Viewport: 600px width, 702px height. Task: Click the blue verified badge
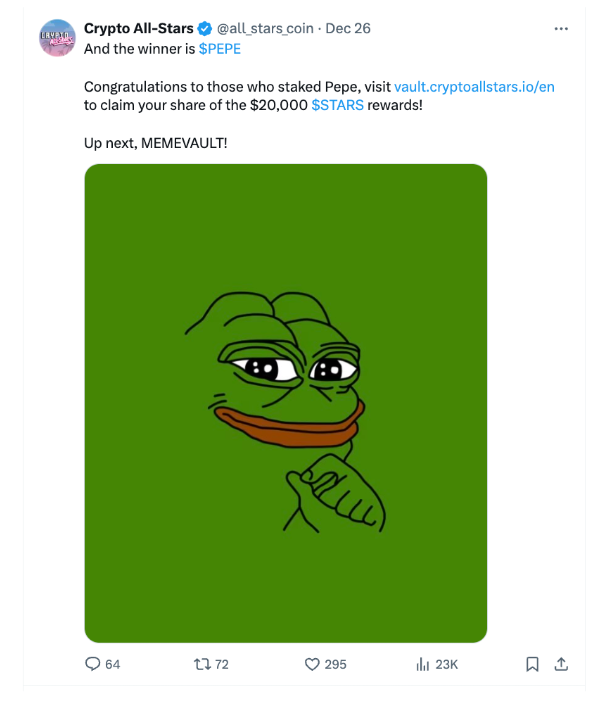(x=204, y=28)
